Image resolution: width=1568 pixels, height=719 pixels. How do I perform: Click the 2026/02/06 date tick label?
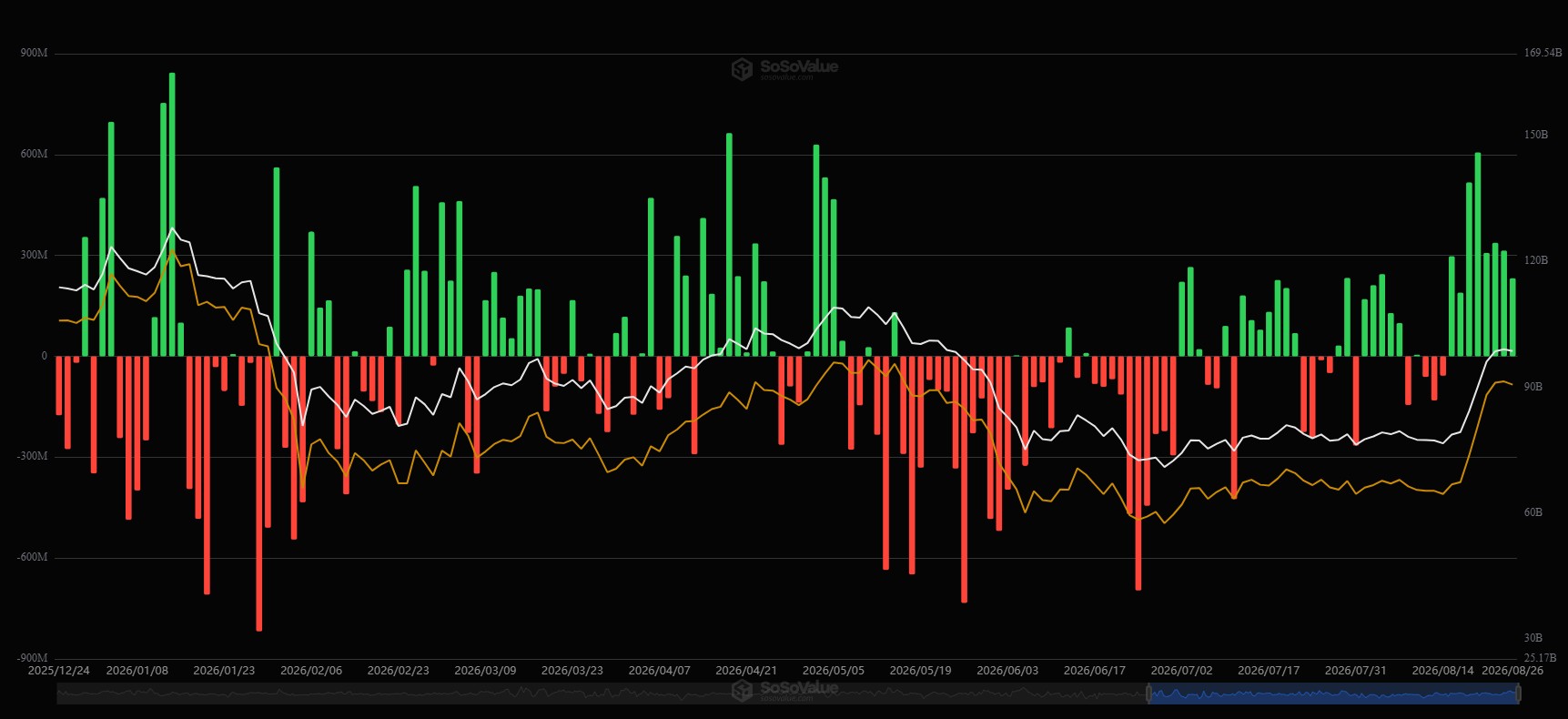311,671
